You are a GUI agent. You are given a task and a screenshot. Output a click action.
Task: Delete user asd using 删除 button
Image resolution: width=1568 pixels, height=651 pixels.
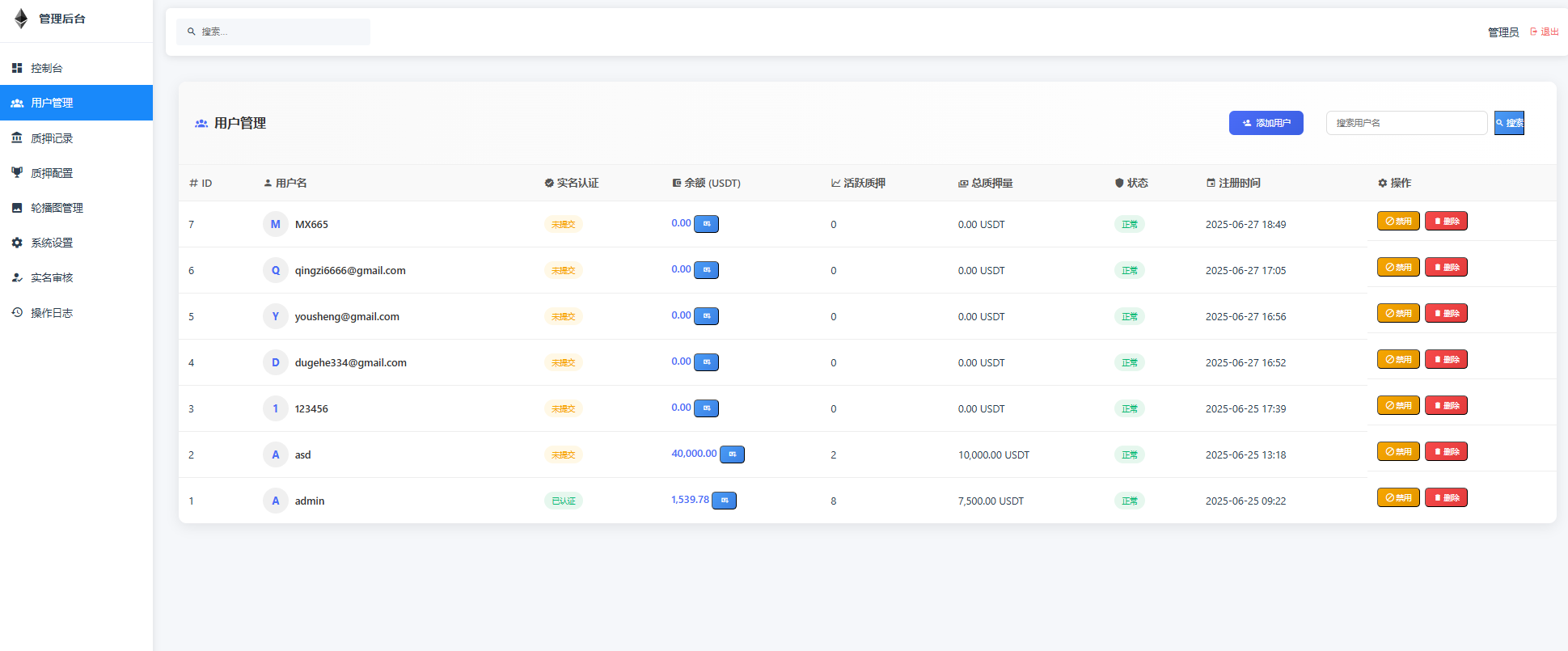click(x=1446, y=451)
